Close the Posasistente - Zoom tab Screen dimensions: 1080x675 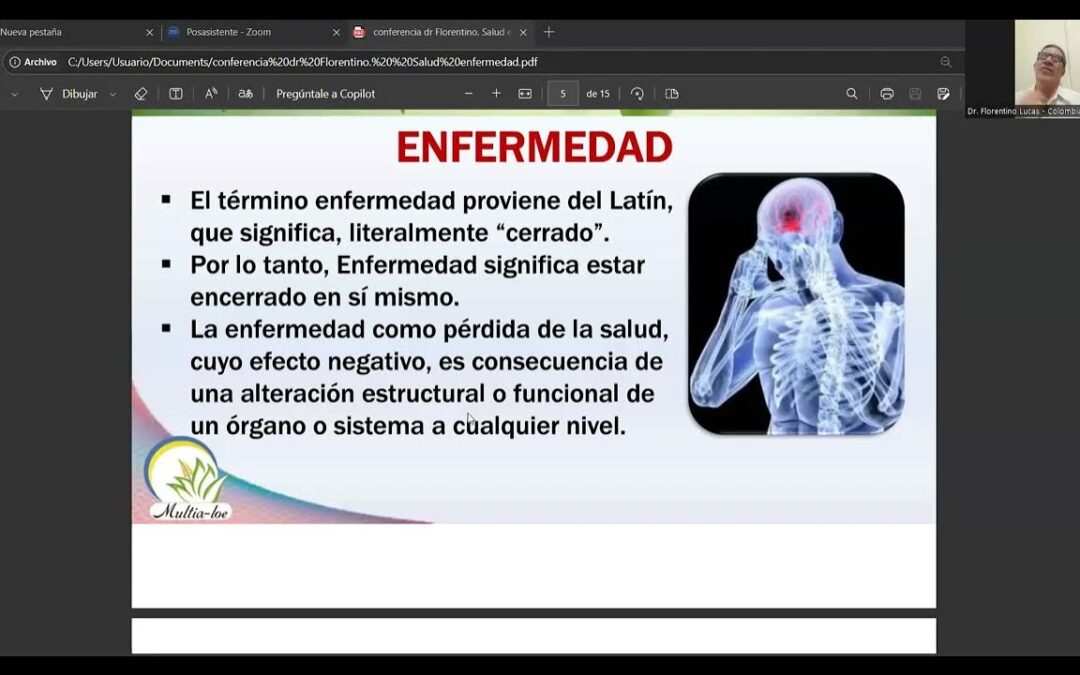coord(336,32)
